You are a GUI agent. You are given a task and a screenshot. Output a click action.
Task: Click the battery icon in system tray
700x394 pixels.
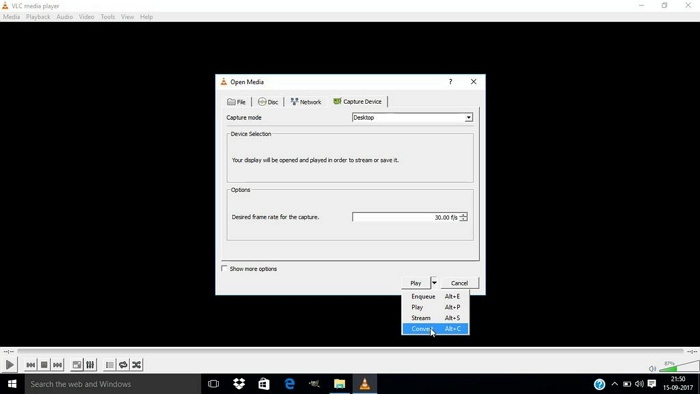pyautogui.click(x=627, y=384)
